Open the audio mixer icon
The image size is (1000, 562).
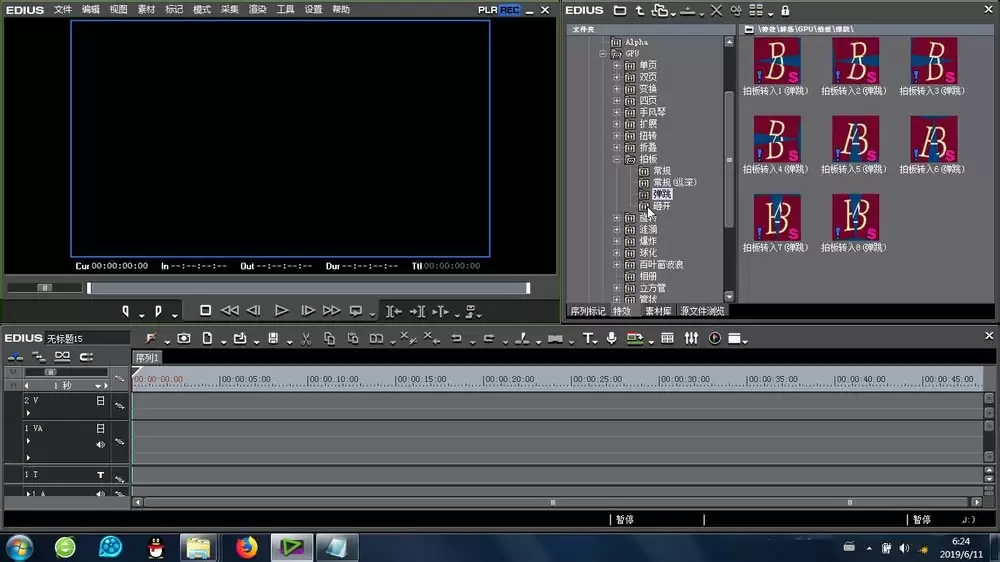point(691,339)
